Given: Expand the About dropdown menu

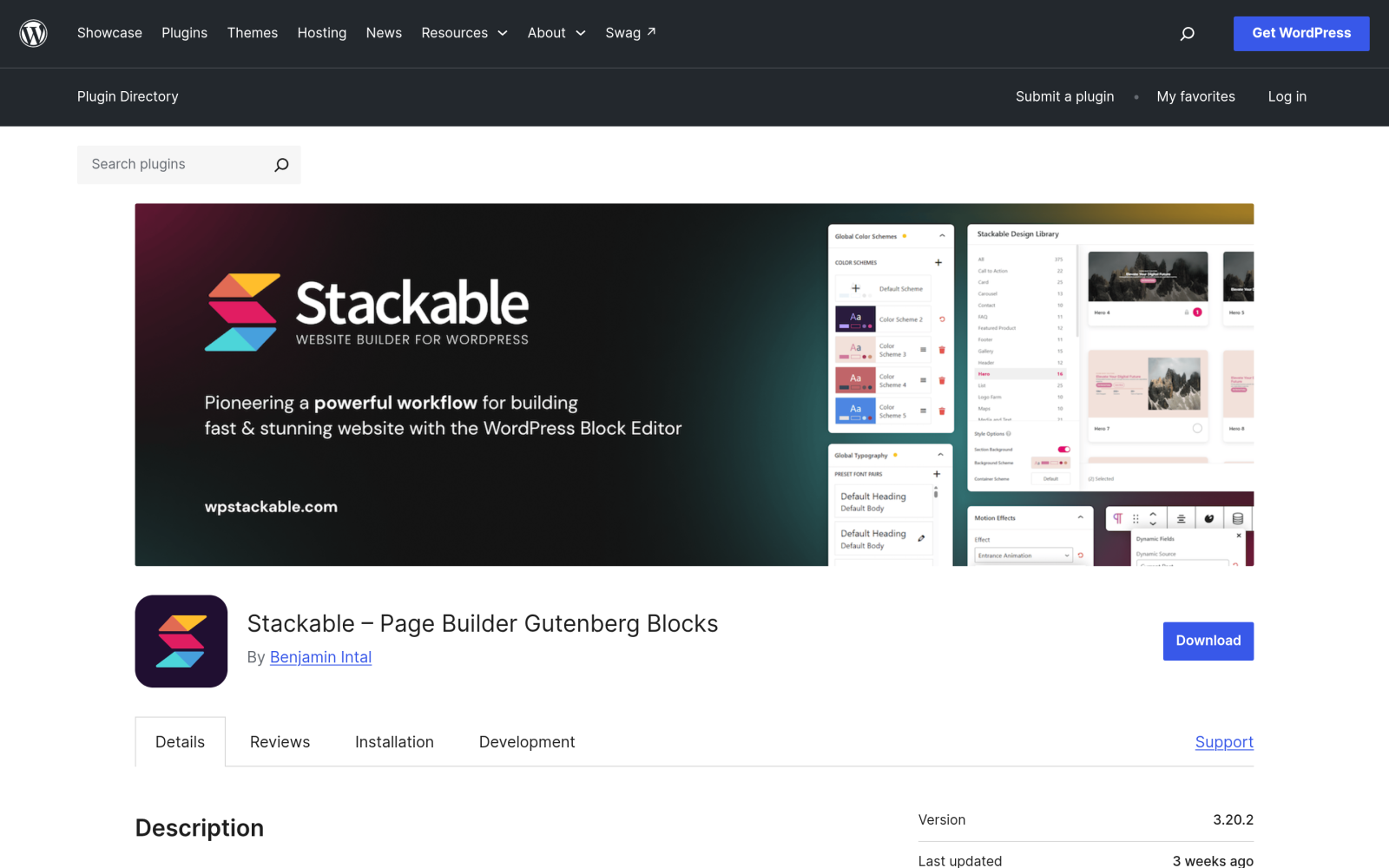Looking at the screenshot, I should pos(556,33).
